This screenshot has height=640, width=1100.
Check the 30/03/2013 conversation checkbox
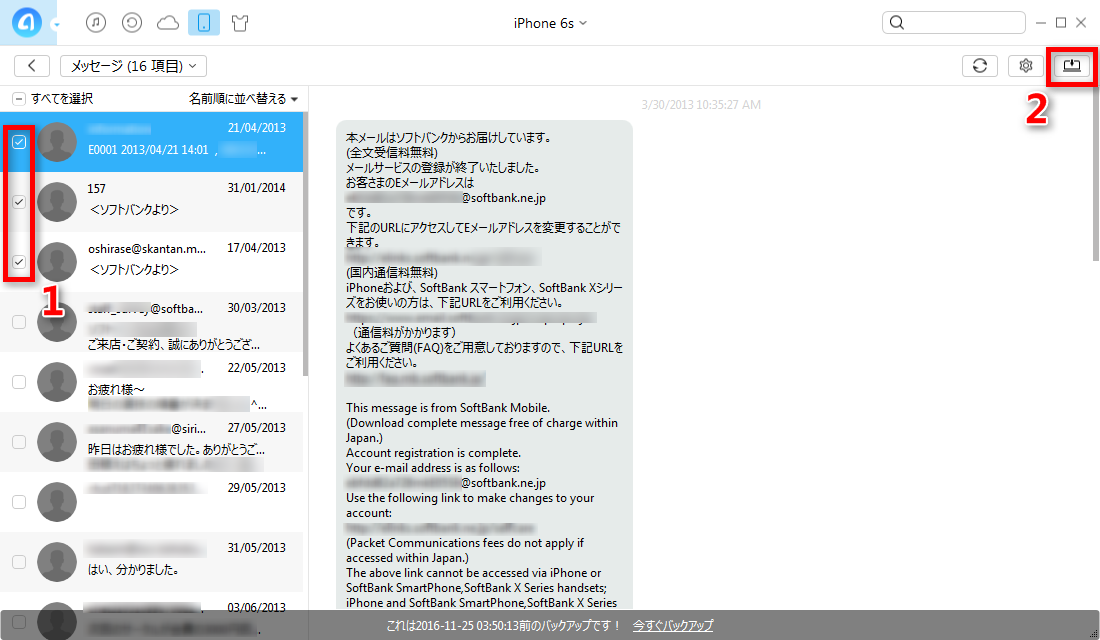(19, 322)
